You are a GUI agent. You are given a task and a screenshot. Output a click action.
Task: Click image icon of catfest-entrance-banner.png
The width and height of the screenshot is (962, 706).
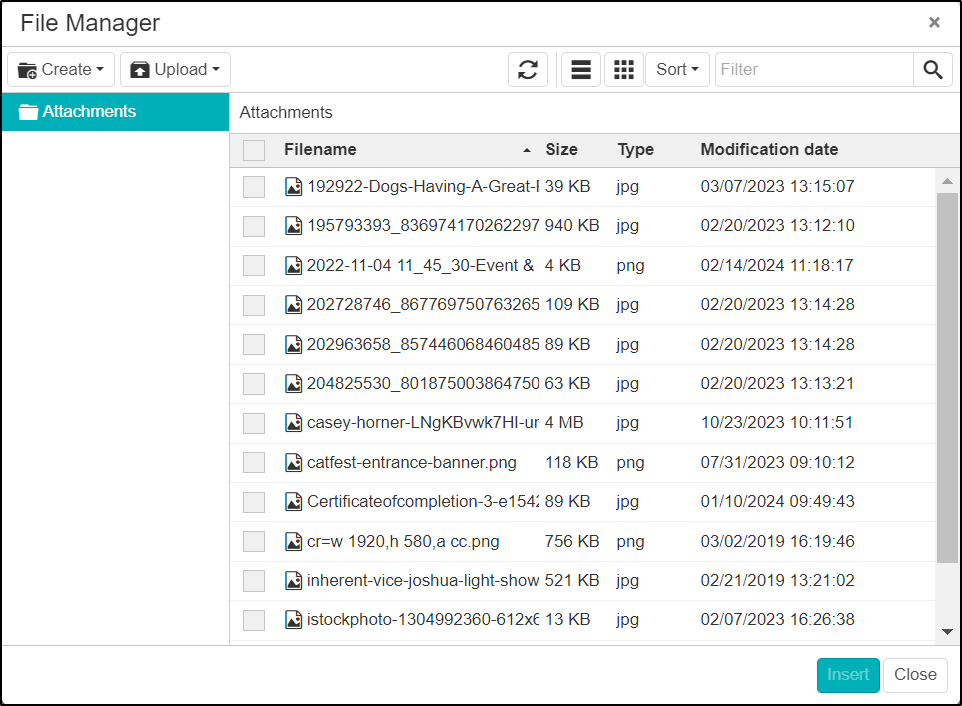point(293,463)
